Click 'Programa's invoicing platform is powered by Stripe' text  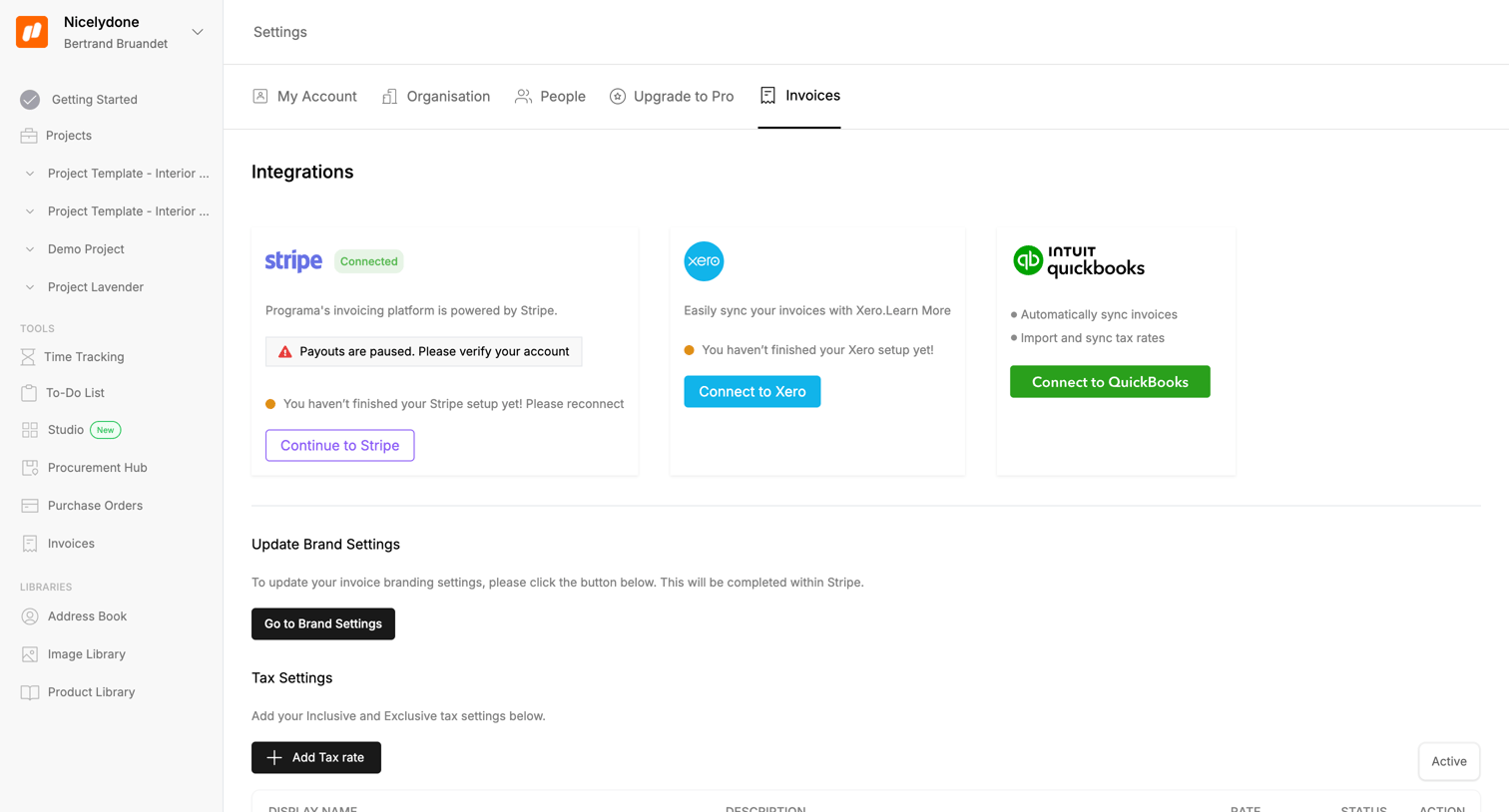point(411,311)
